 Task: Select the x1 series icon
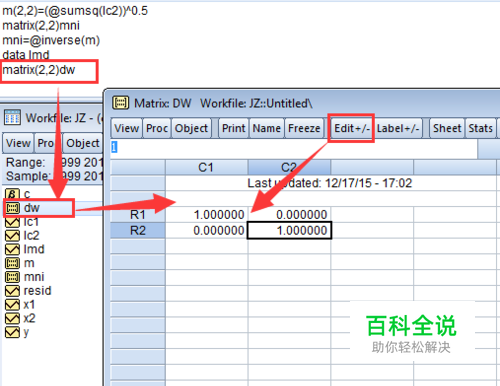(13, 305)
